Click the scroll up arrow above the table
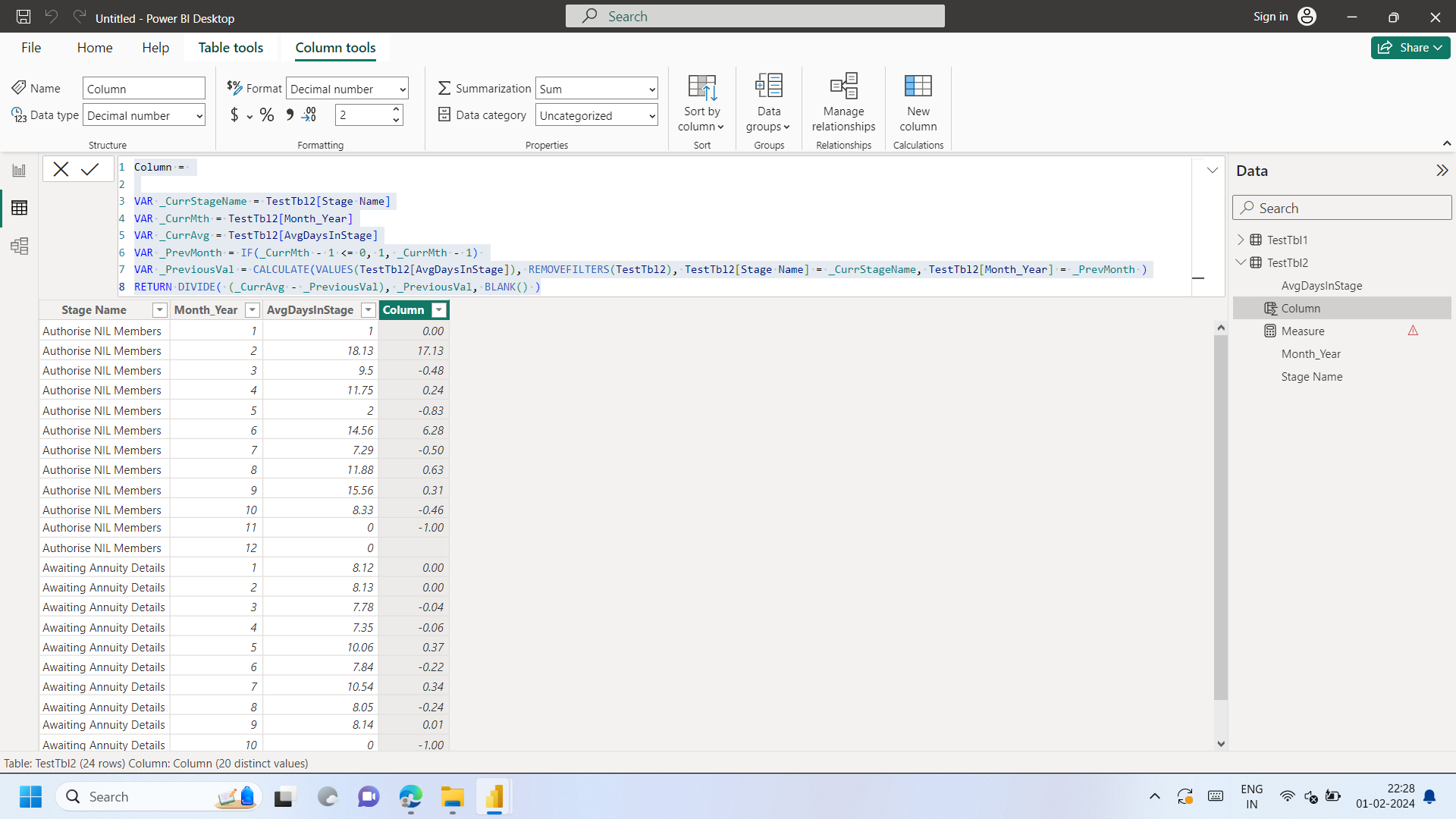This screenshot has height=819, width=1456. [x=1220, y=328]
